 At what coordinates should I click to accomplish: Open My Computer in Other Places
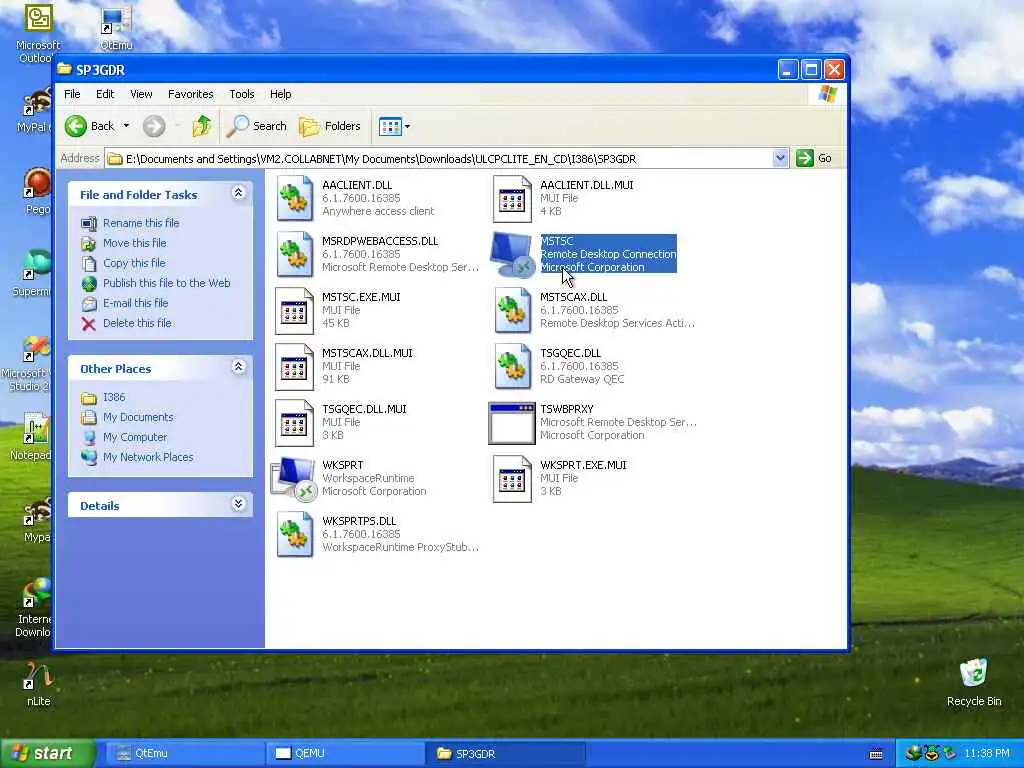click(x=135, y=438)
